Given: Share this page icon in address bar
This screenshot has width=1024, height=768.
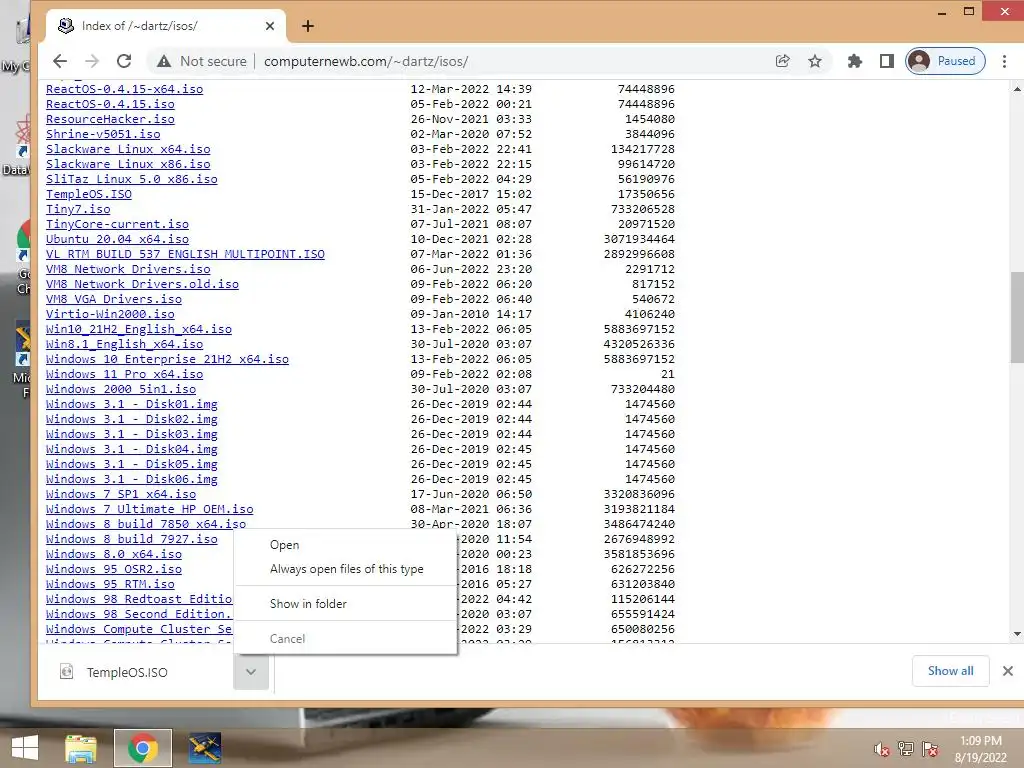Looking at the screenshot, I should tap(782, 61).
